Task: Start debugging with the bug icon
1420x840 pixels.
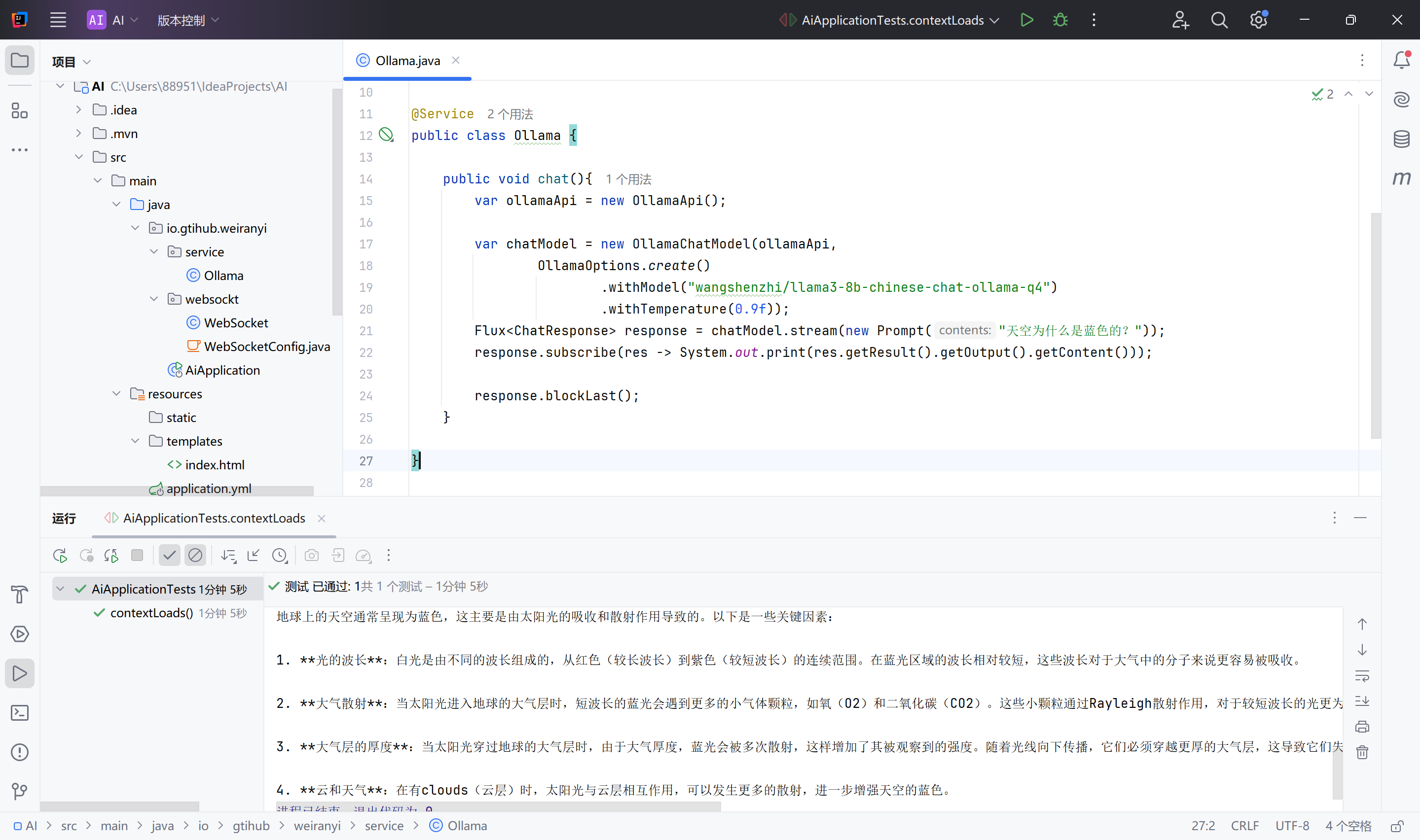Action: click(1060, 20)
